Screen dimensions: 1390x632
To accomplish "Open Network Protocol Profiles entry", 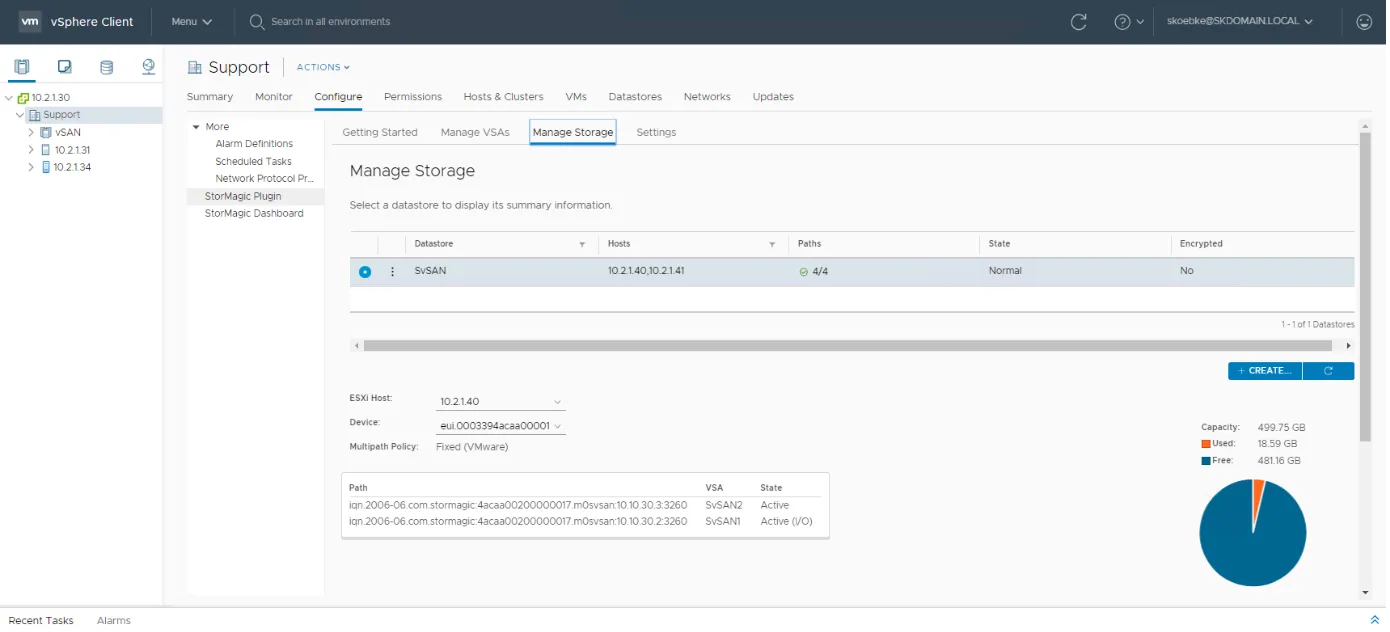I will (265, 179).
